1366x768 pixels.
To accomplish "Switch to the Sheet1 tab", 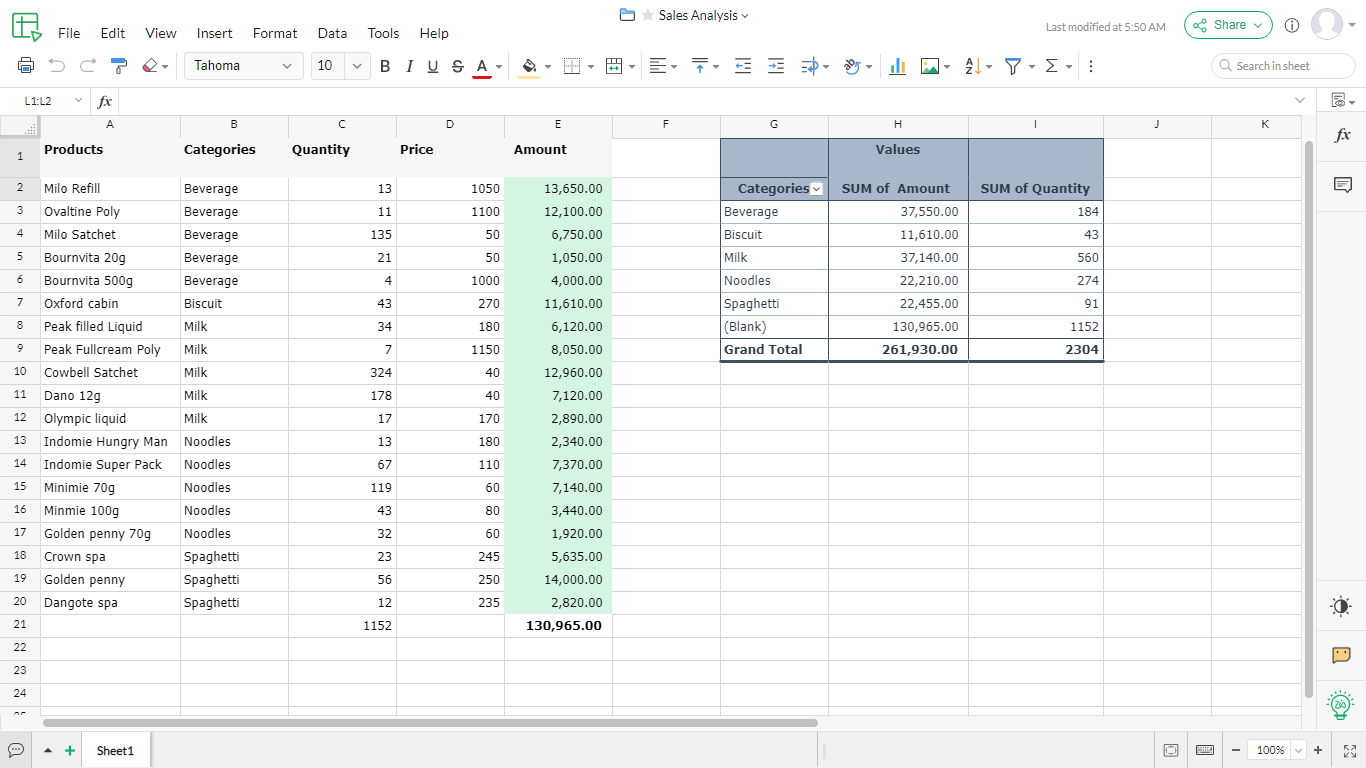I will coord(115,750).
